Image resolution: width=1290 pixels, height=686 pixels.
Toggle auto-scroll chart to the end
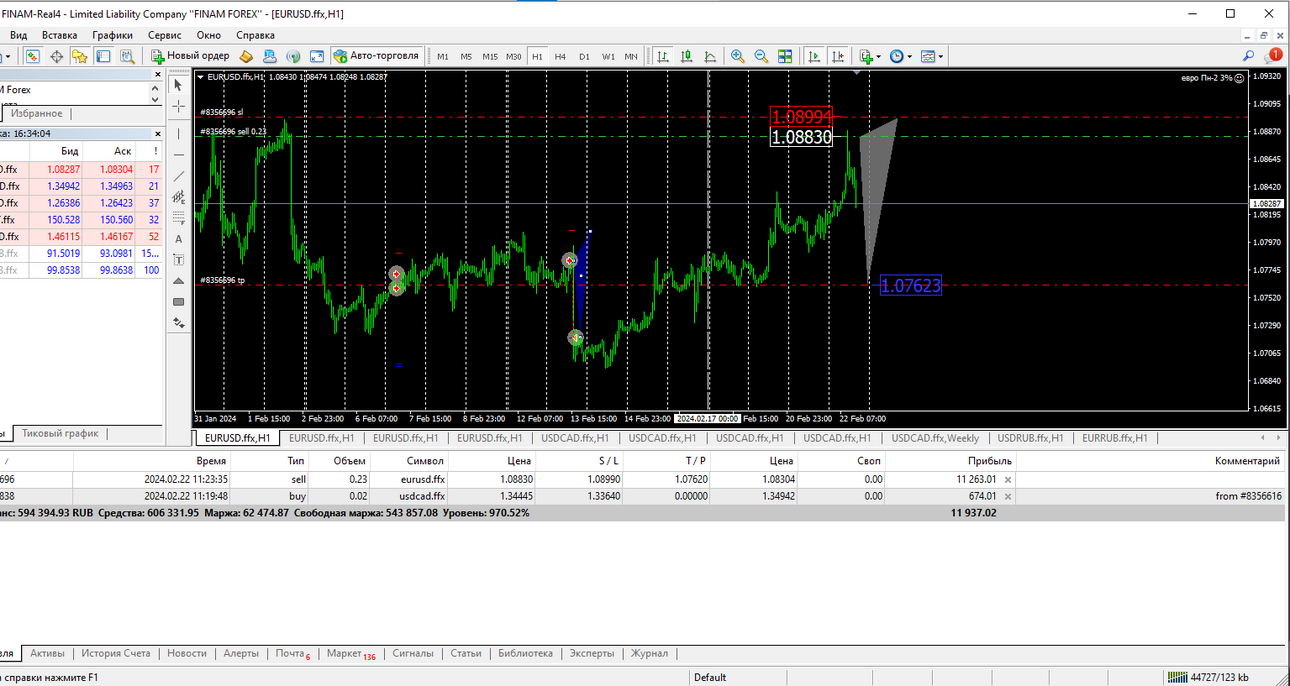[x=814, y=56]
